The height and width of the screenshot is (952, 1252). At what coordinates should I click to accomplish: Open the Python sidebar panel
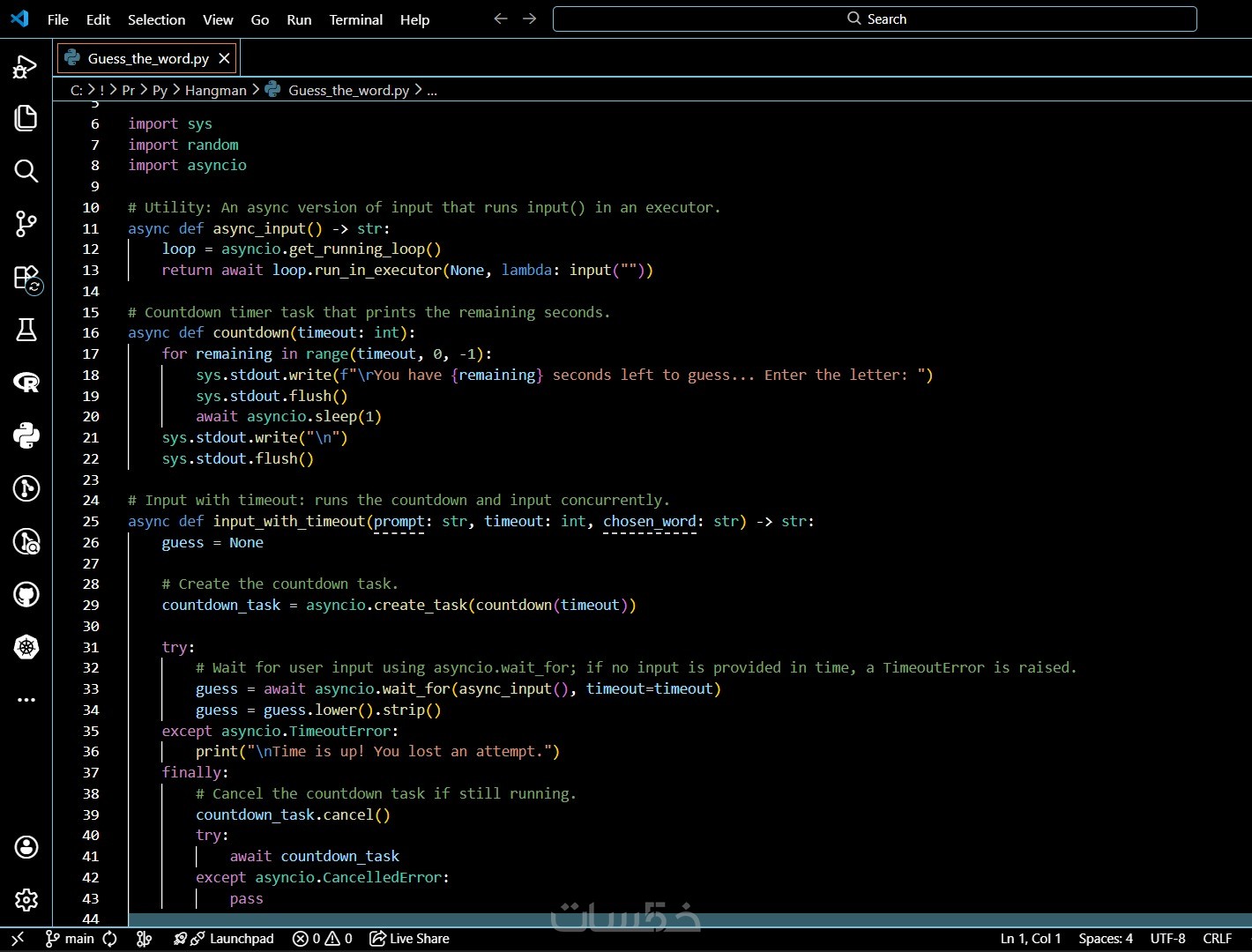tap(26, 435)
